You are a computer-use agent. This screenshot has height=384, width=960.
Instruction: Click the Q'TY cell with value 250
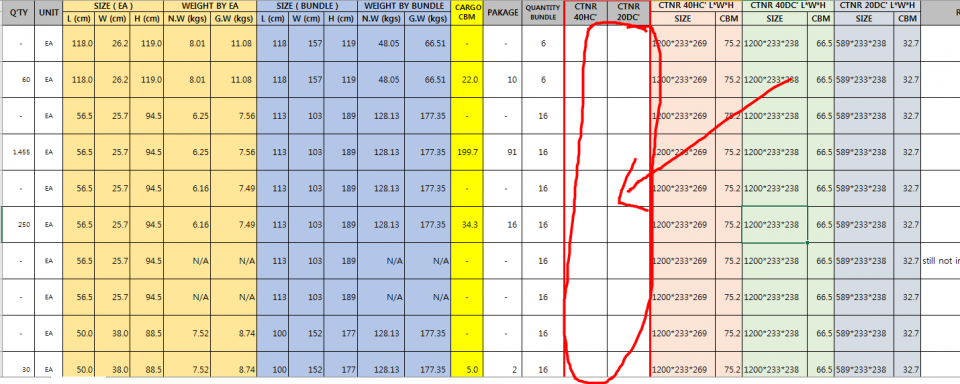(x=18, y=225)
